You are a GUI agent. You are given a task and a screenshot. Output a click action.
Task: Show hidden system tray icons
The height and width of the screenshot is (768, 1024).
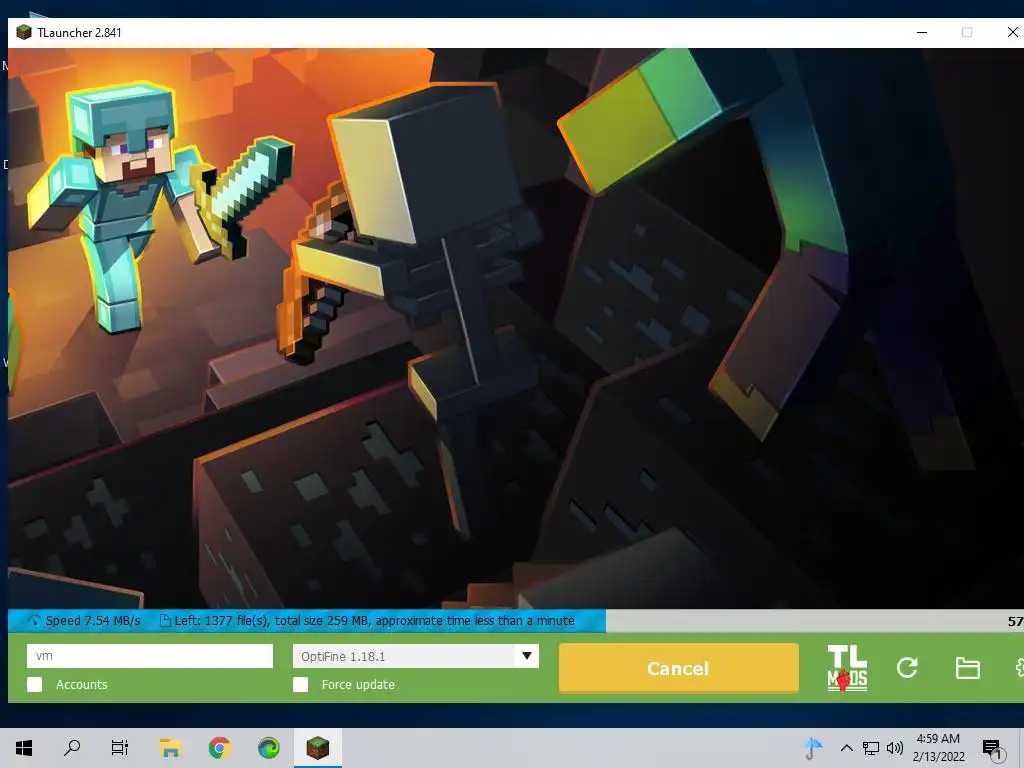846,748
